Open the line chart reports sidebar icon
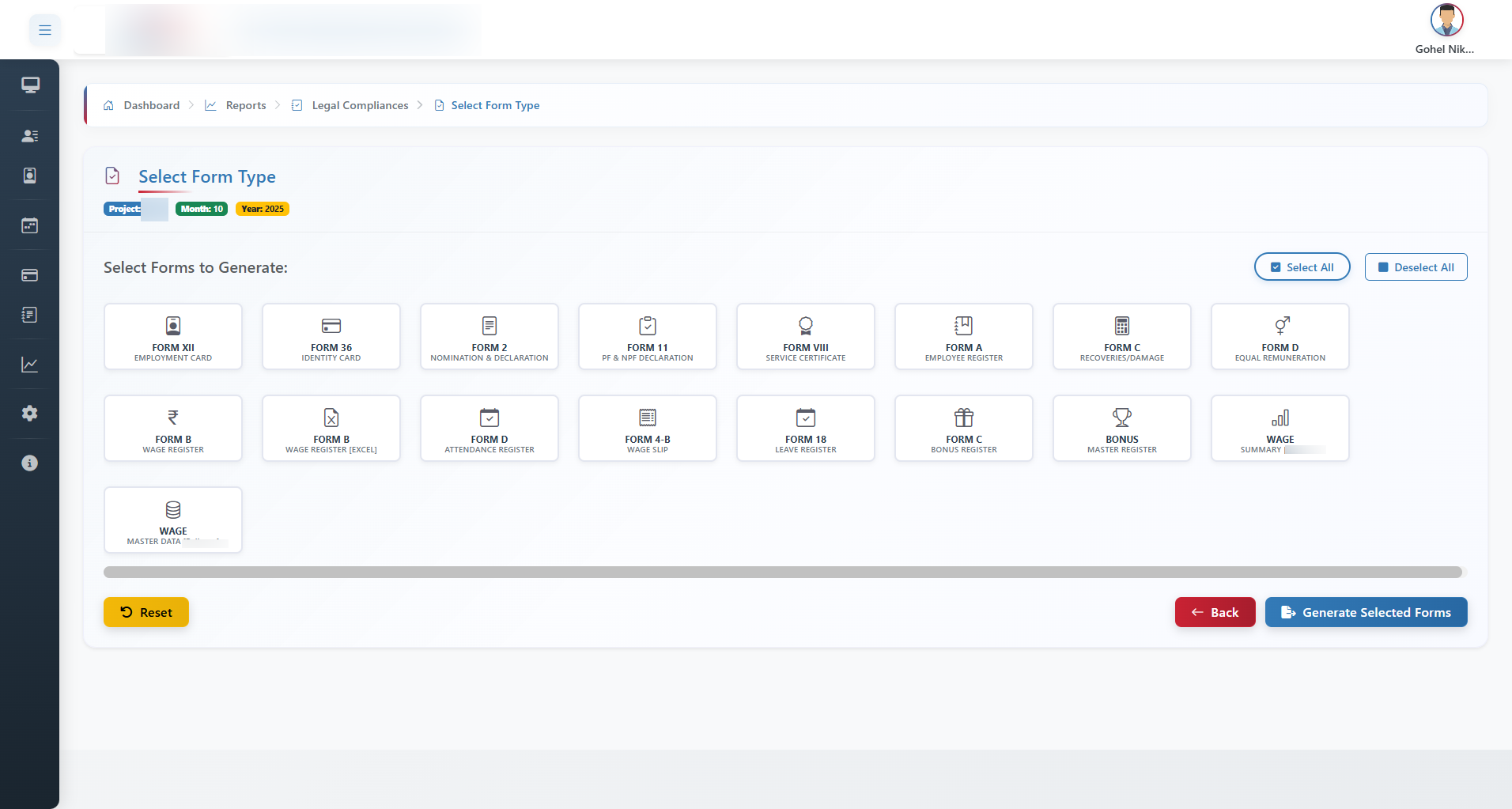The width and height of the screenshot is (1512, 809). pyautogui.click(x=30, y=365)
